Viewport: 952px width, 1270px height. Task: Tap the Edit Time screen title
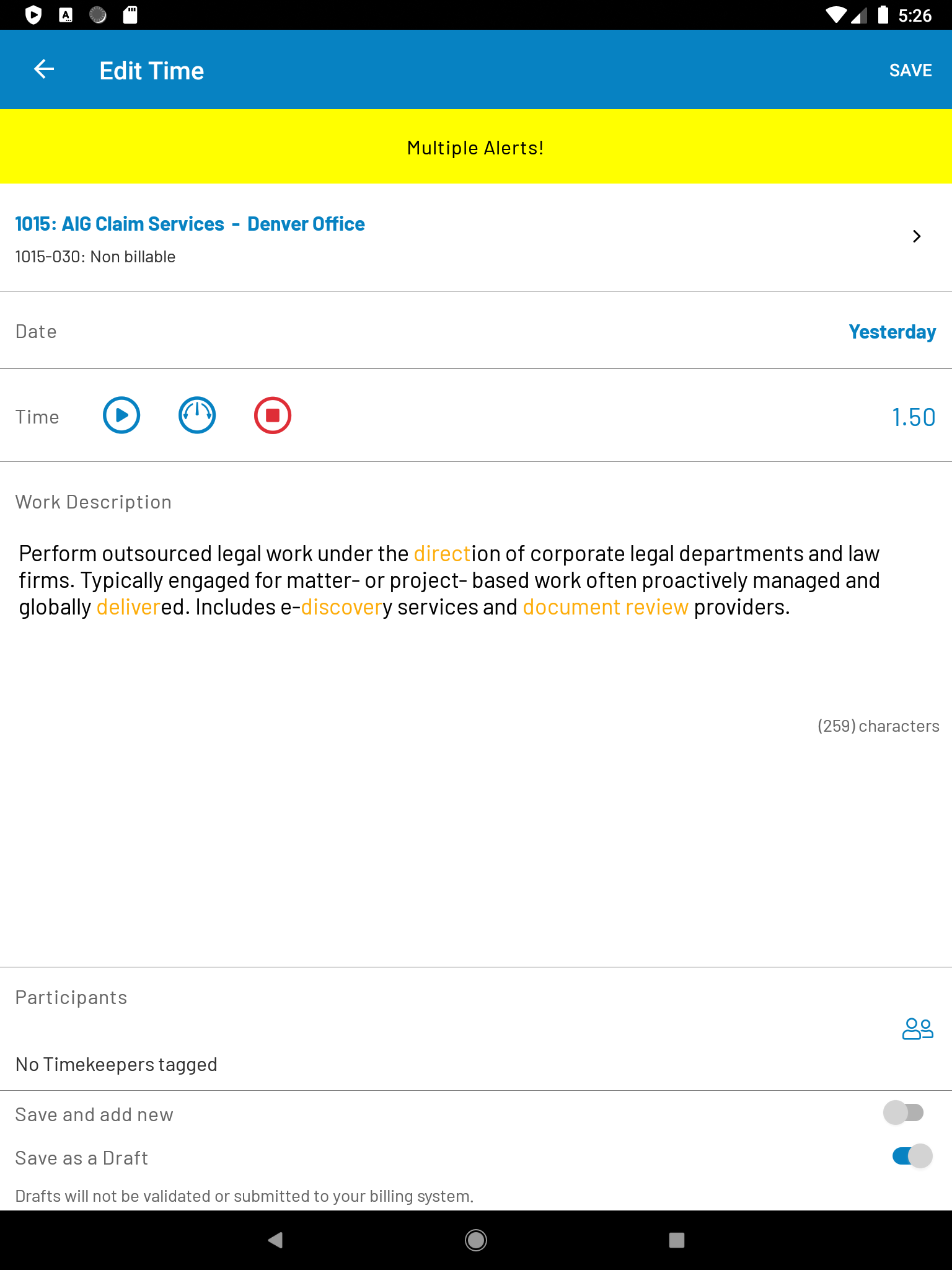click(x=152, y=71)
